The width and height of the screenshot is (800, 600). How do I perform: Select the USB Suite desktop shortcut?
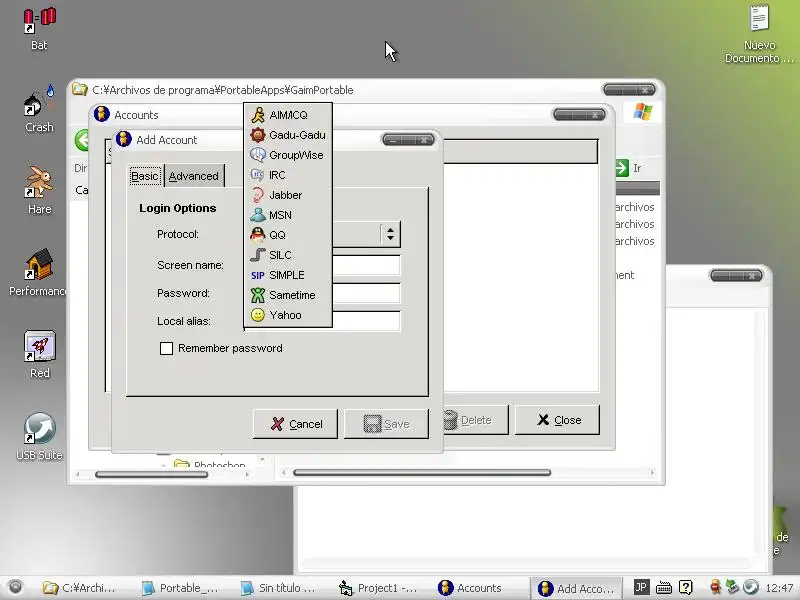(39, 436)
